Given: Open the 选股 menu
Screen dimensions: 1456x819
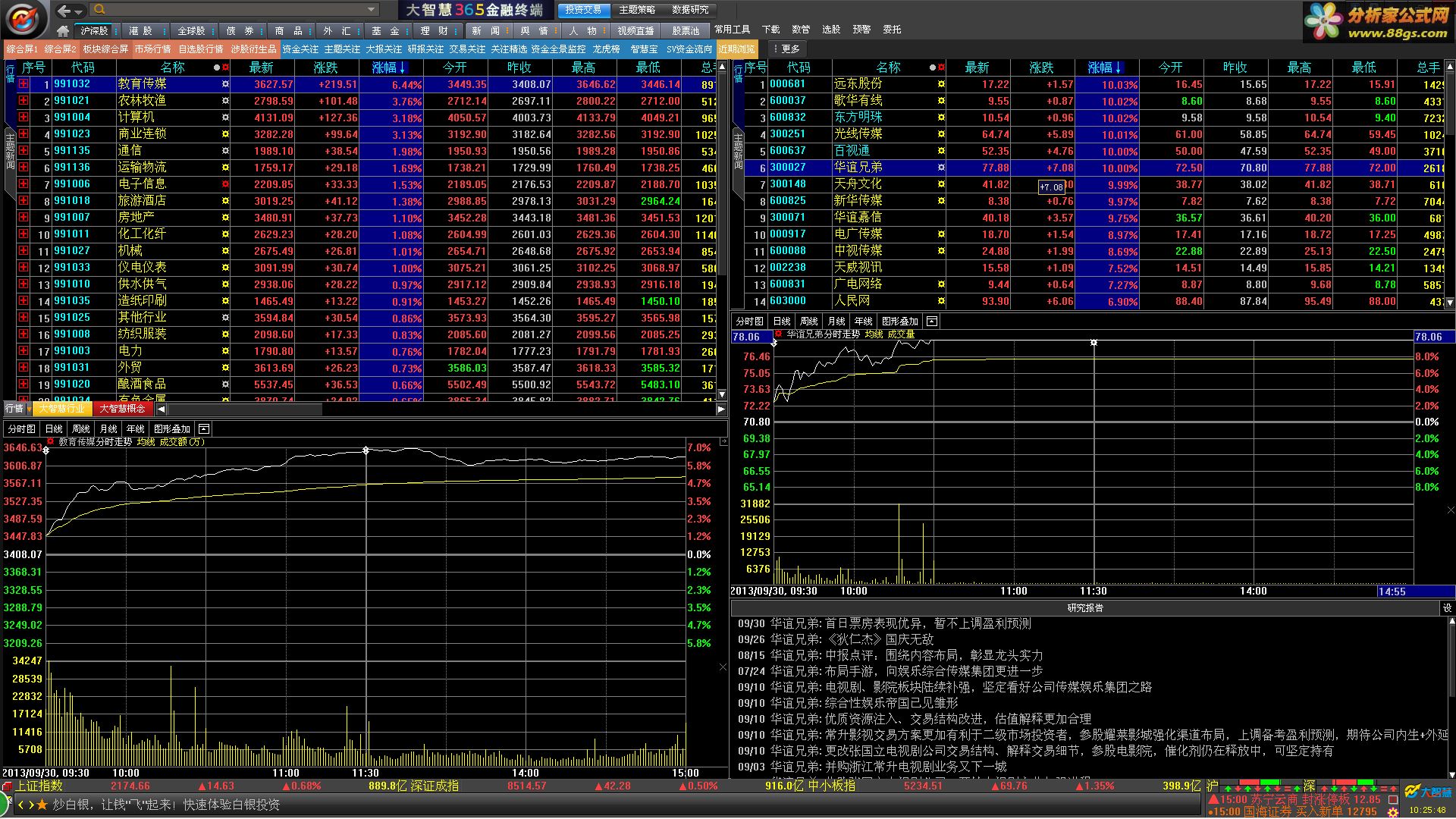Looking at the screenshot, I should tap(831, 30).
